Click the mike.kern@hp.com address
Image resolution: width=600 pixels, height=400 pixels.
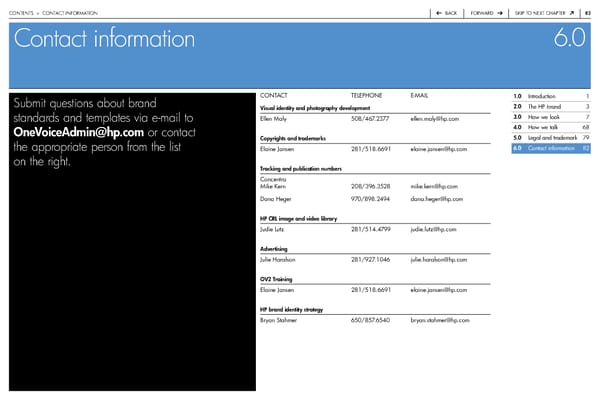click(x=434, y=186)
